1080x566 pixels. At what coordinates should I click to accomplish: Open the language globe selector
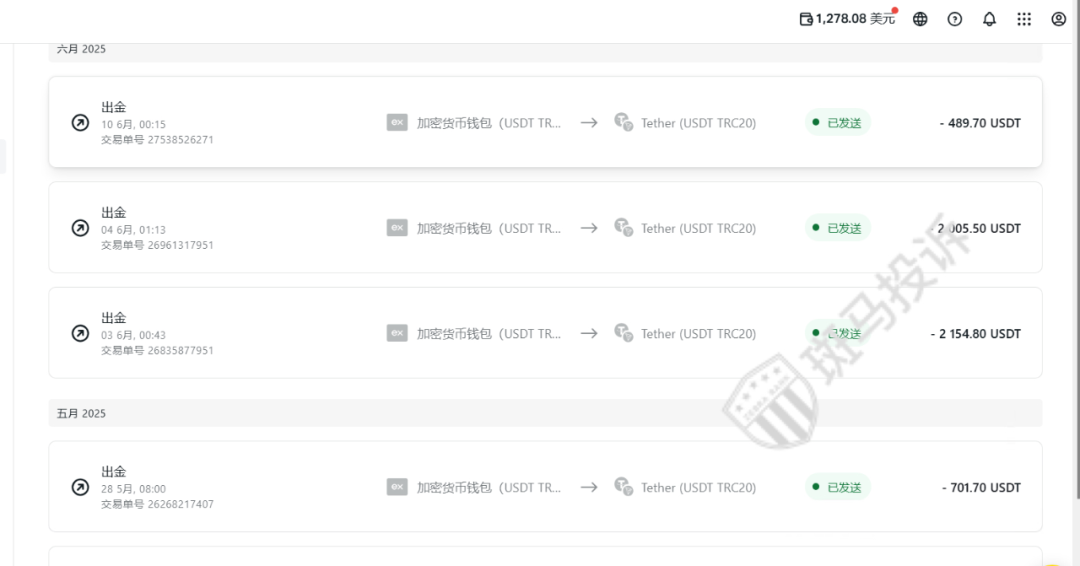pyautogui.click(x=920, y=19)
